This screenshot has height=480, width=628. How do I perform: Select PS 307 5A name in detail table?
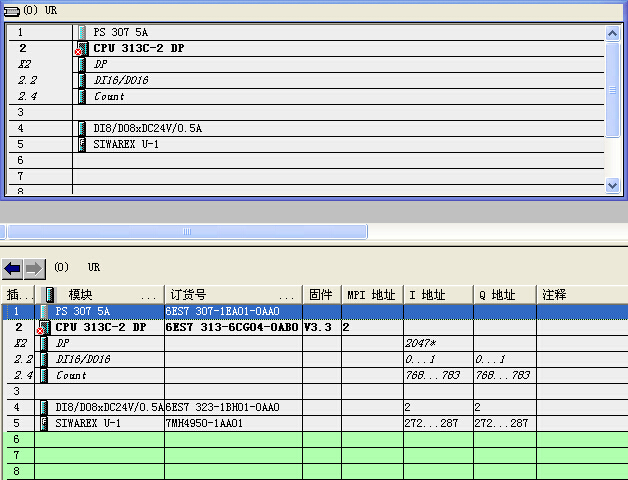[x=83, y=311]
